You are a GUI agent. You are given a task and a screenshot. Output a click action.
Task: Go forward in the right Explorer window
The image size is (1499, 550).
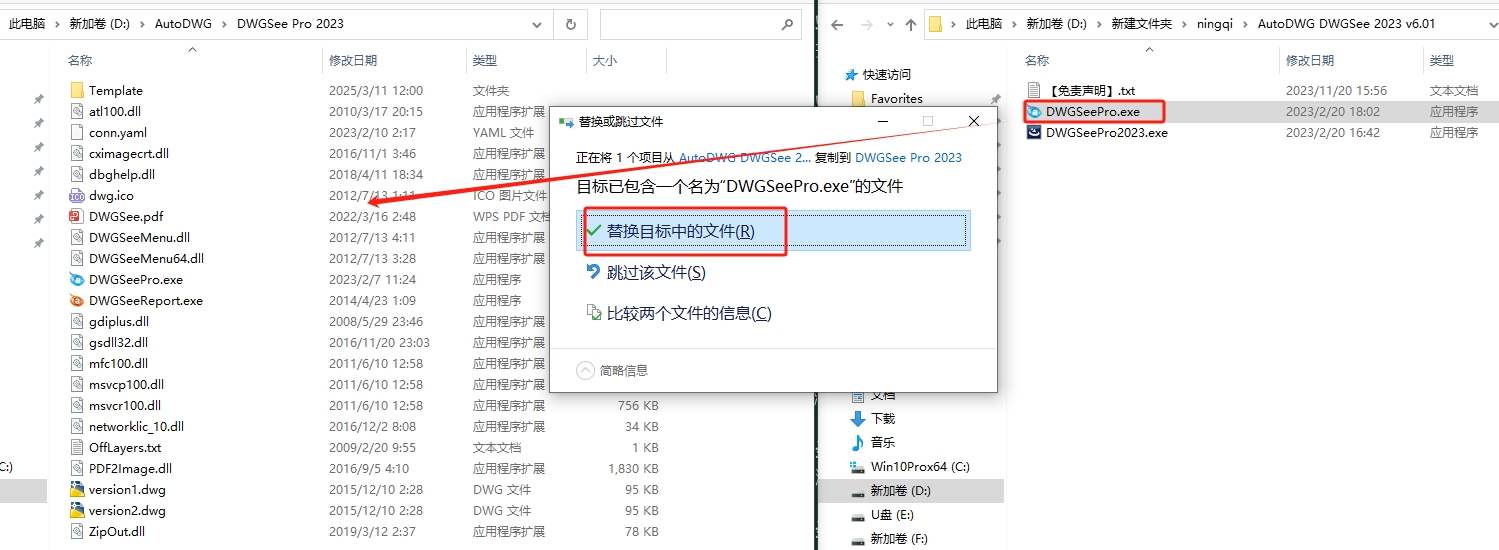click(x=866, y=24)
